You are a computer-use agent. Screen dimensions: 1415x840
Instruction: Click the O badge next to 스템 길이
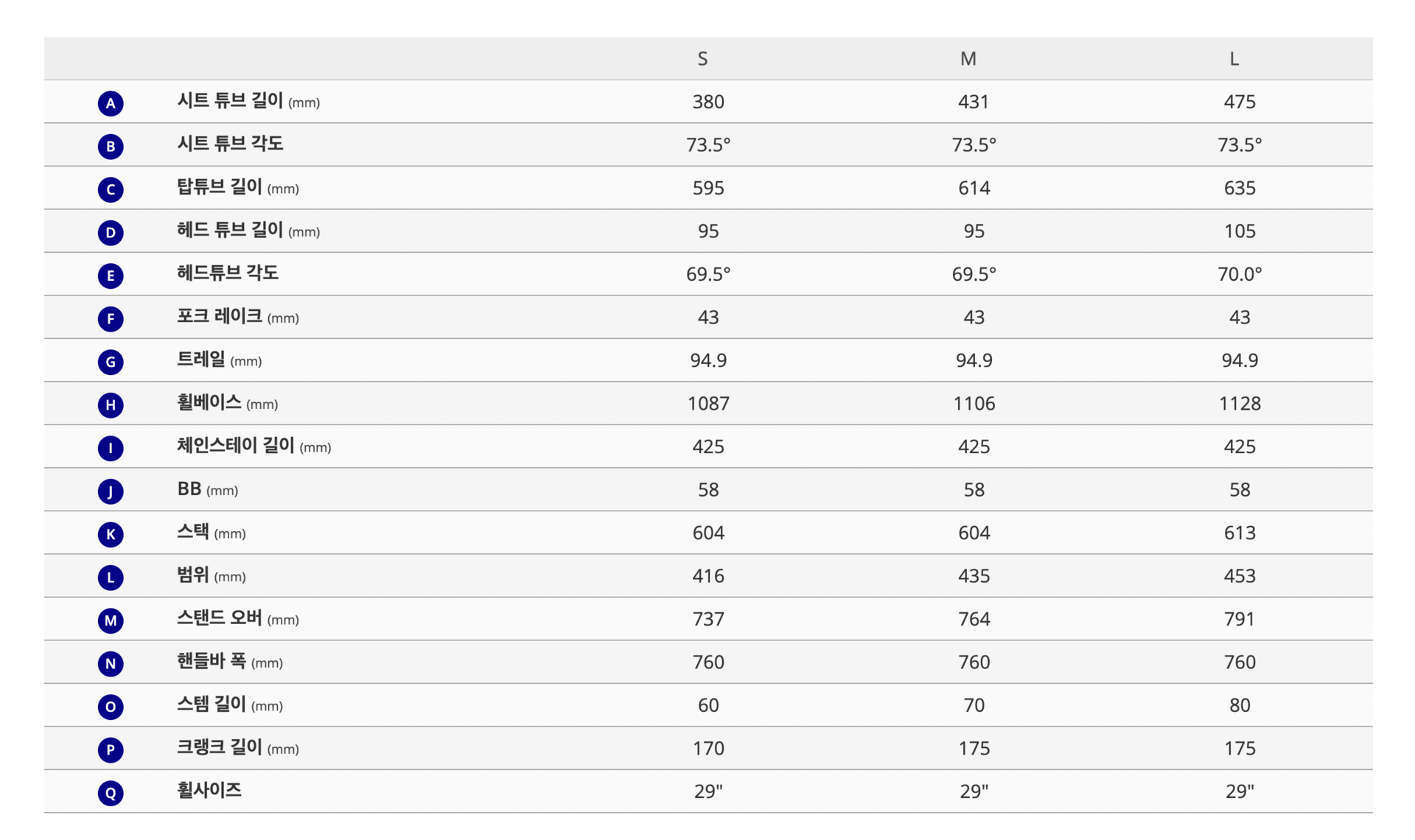[111, 707]
